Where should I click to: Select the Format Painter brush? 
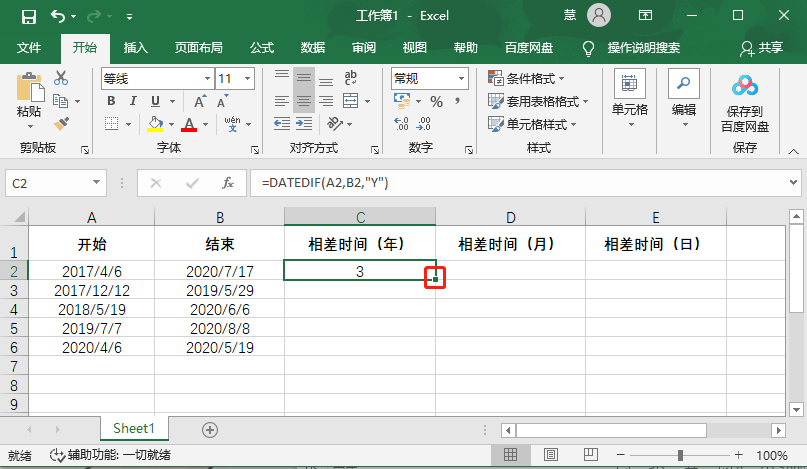click(61, 123)
